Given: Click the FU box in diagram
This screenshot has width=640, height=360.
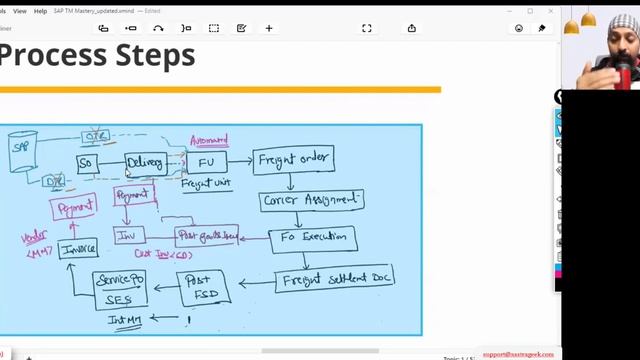Looking at the screenshot, I should 207,162.
